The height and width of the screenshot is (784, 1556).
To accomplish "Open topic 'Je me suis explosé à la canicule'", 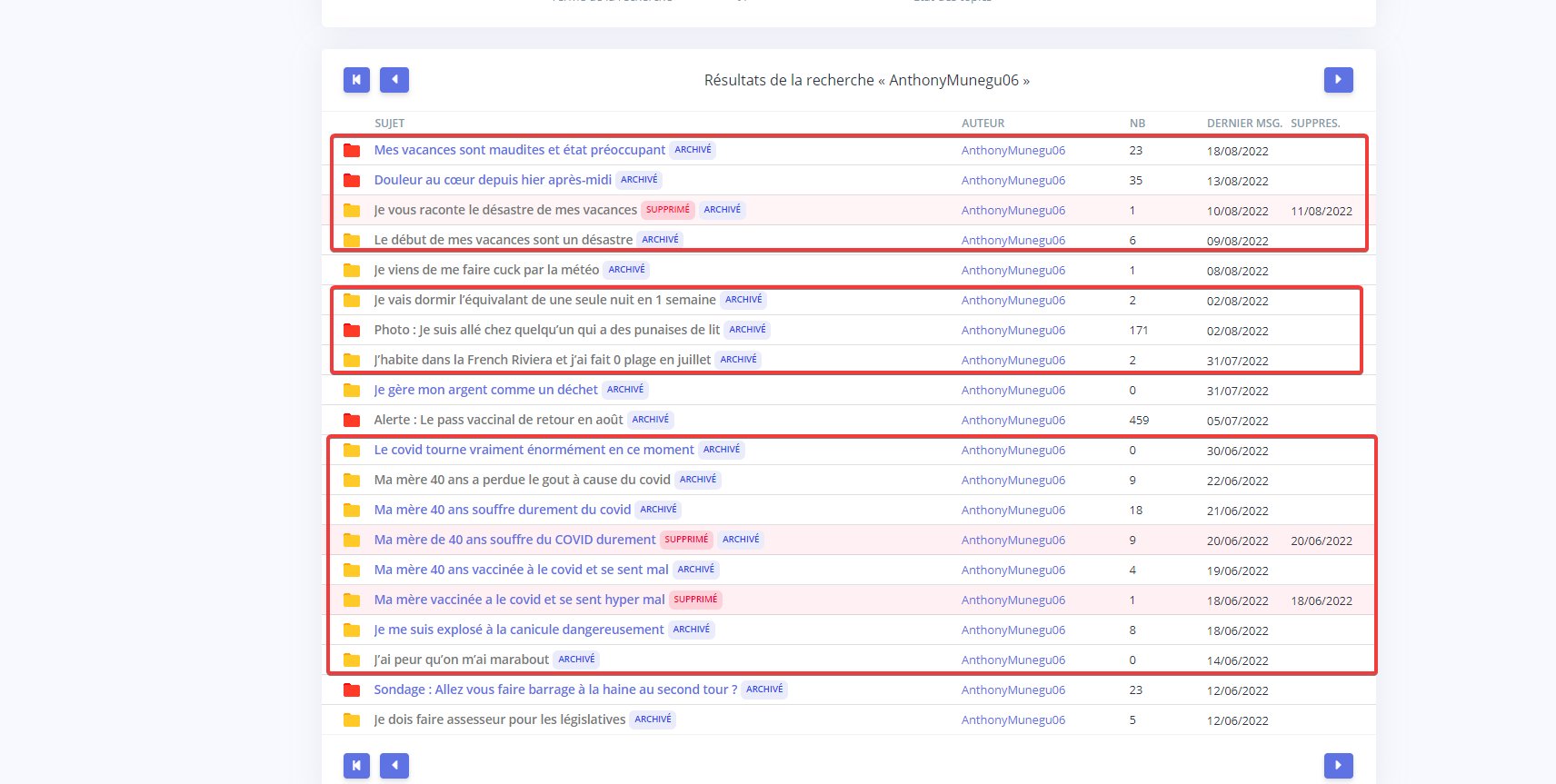I will [518, 630].
